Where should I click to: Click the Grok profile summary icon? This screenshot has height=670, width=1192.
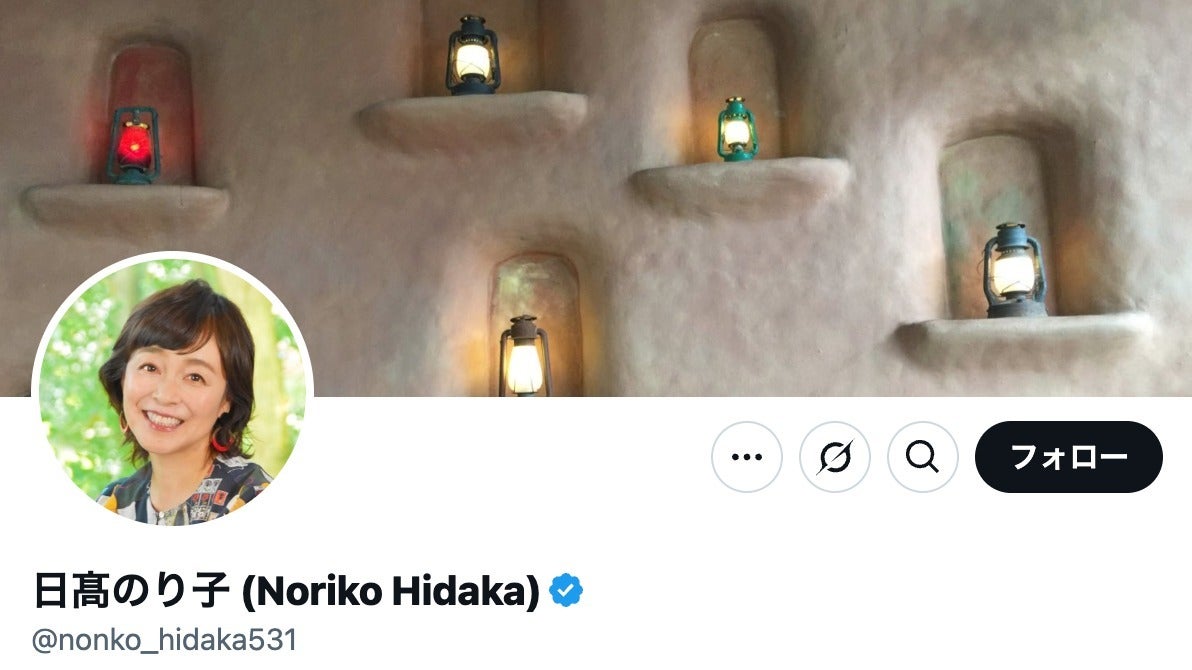[x=835, y=457]
